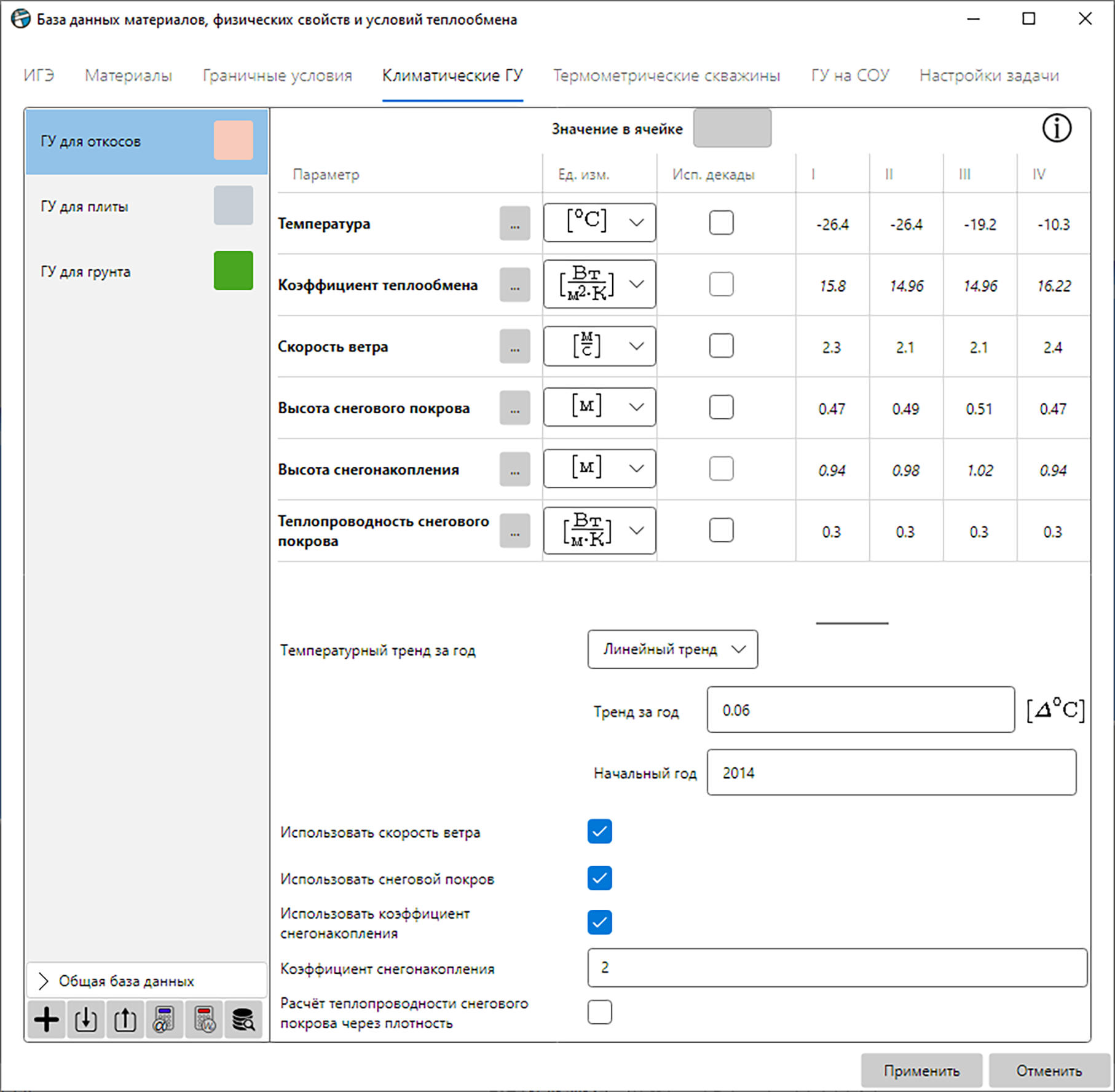Click ellipsis button beside Скорость ветра
The width and height of the screenshot is (1115, 1092).
pyautogui.click(x=515, y=346)
